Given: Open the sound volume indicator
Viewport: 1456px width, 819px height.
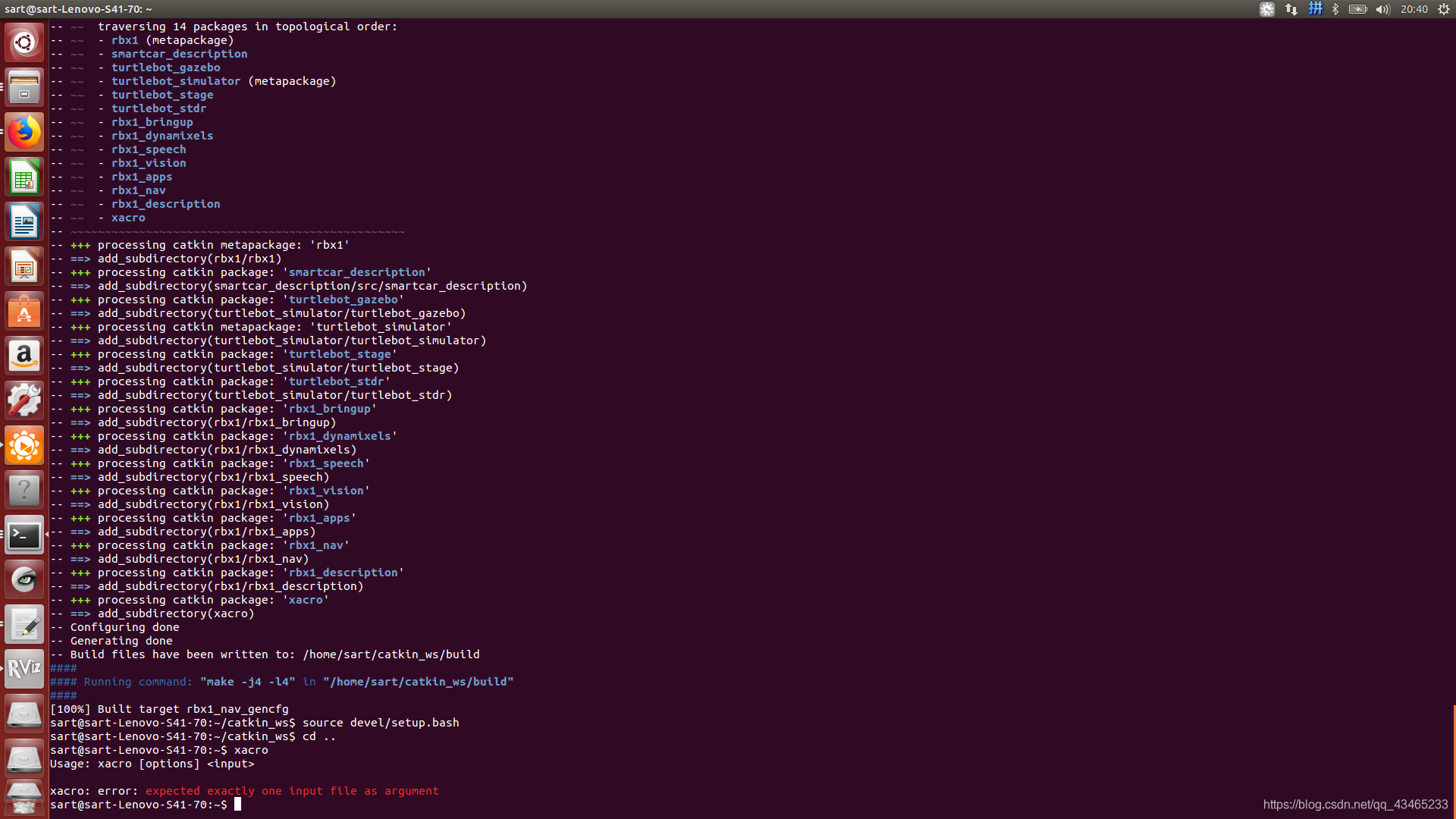Looking at the screenshot, I should 1382,9.
